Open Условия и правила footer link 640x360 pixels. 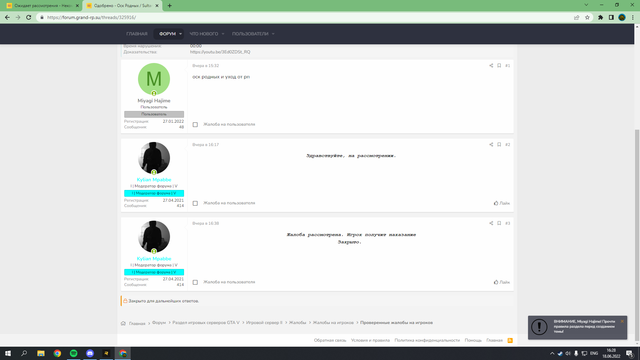(x=370, y=340)
